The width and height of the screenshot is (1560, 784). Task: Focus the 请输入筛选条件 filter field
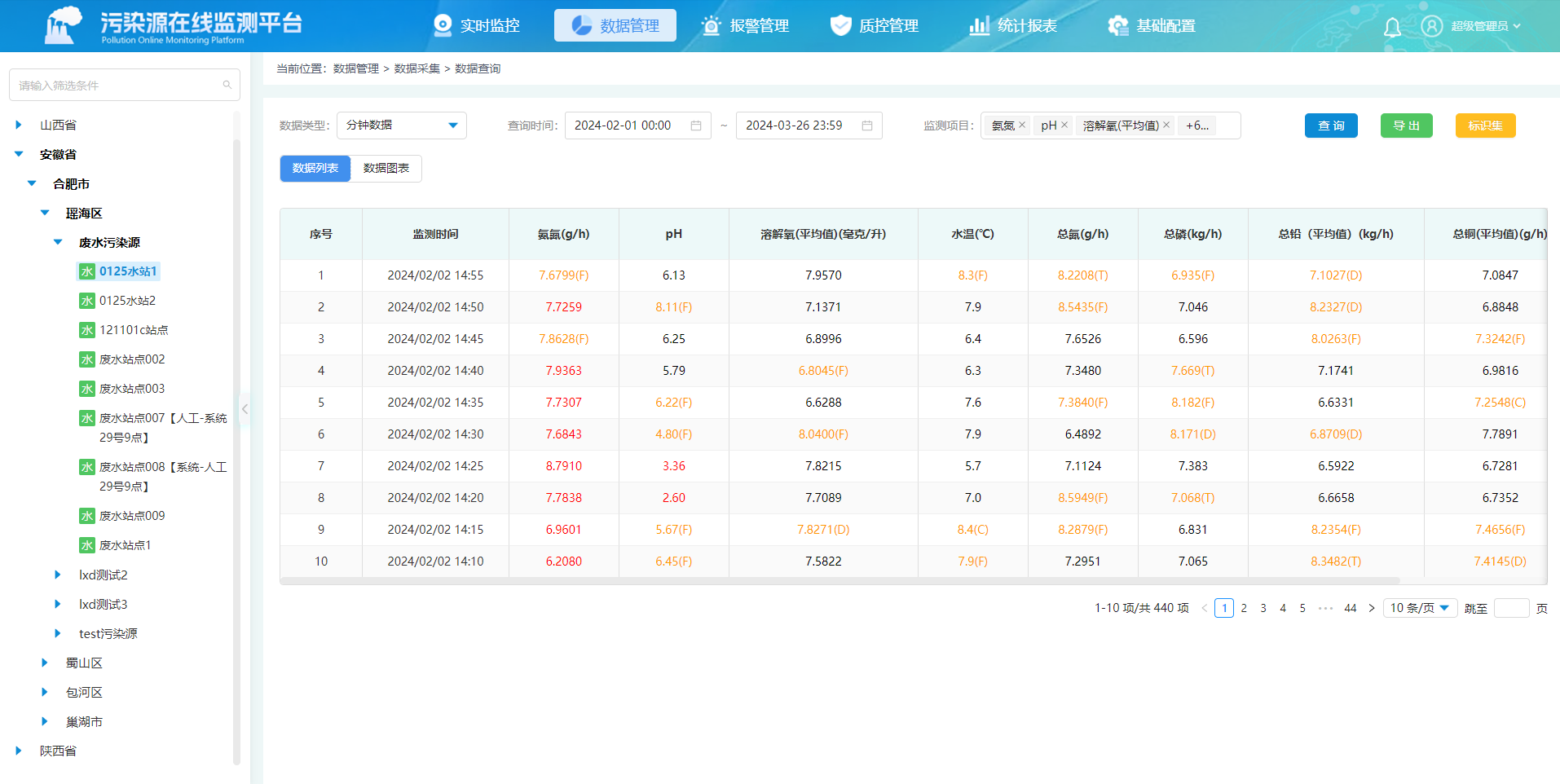[x=125, y=85]
